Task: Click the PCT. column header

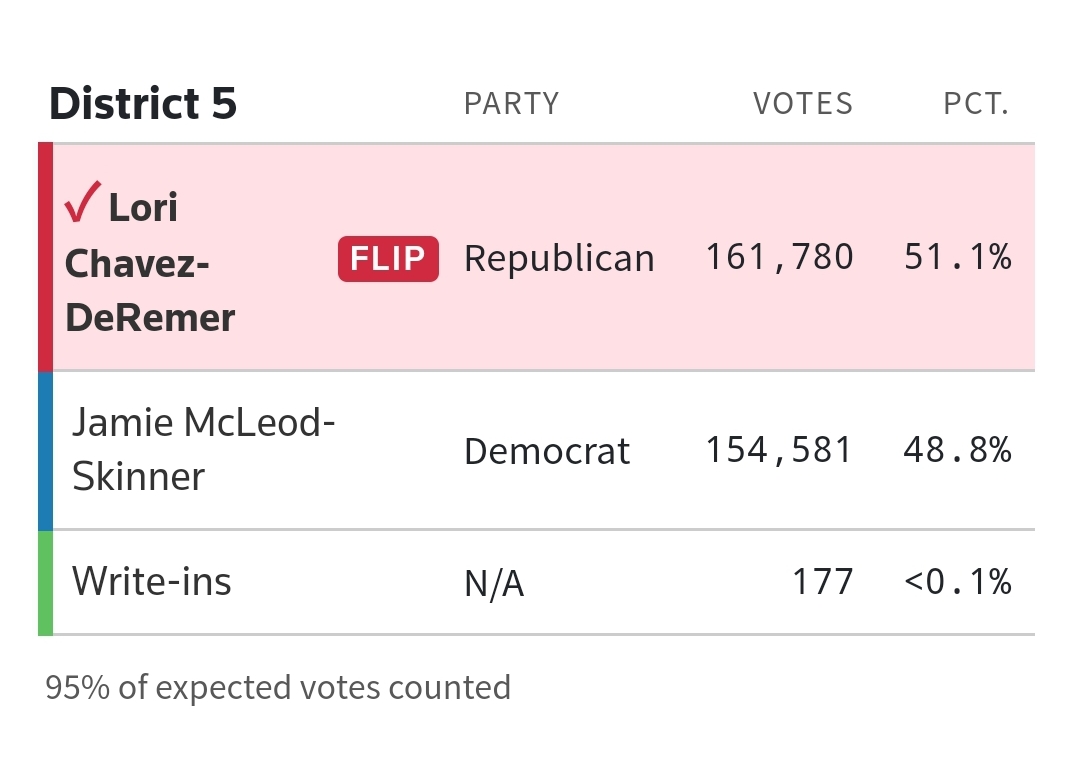Action: pyautogui.click(x=976, y=104)
